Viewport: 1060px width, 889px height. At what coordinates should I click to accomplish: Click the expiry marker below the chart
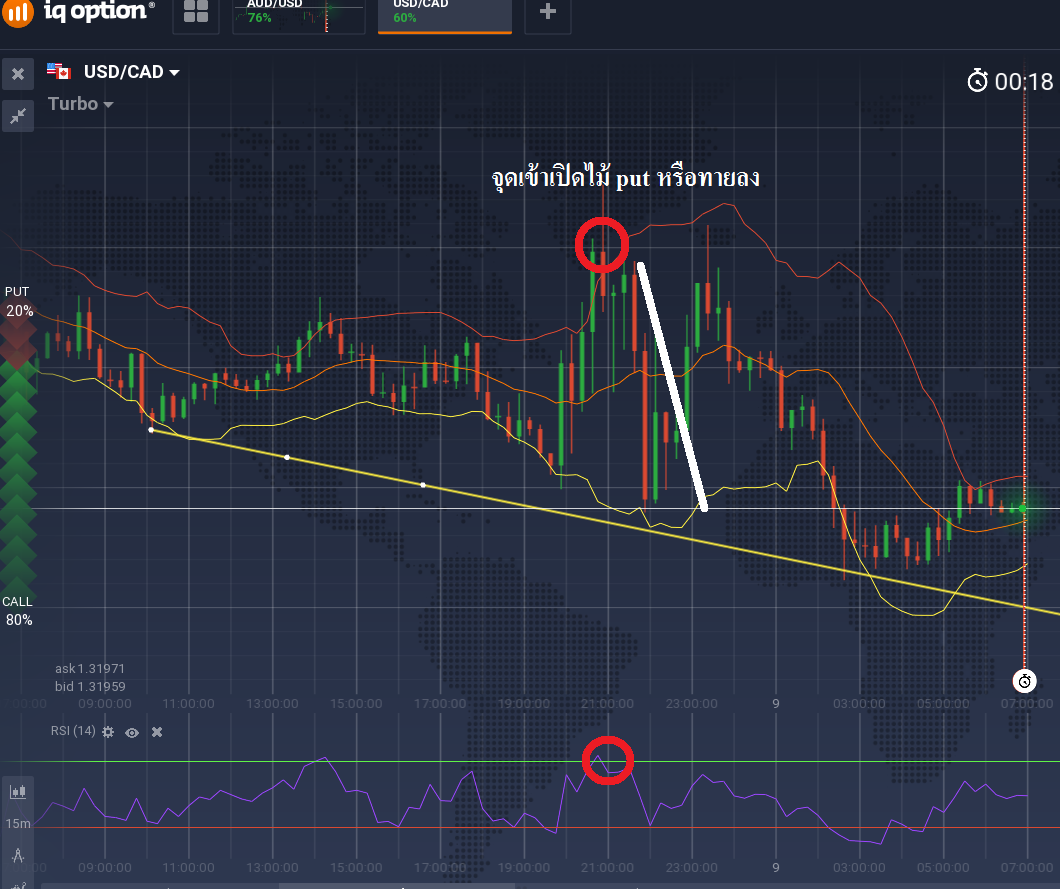coord(1024,681)
